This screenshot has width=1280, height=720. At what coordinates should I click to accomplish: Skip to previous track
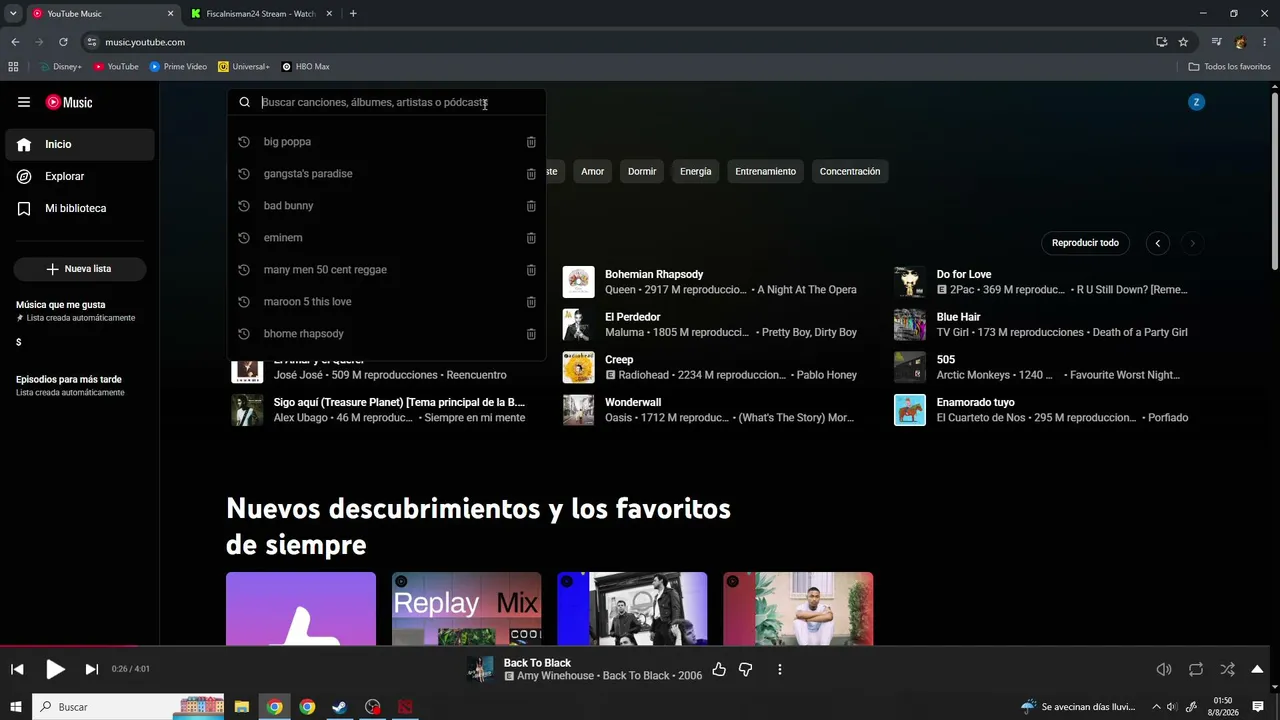click(x=17, y=669)
